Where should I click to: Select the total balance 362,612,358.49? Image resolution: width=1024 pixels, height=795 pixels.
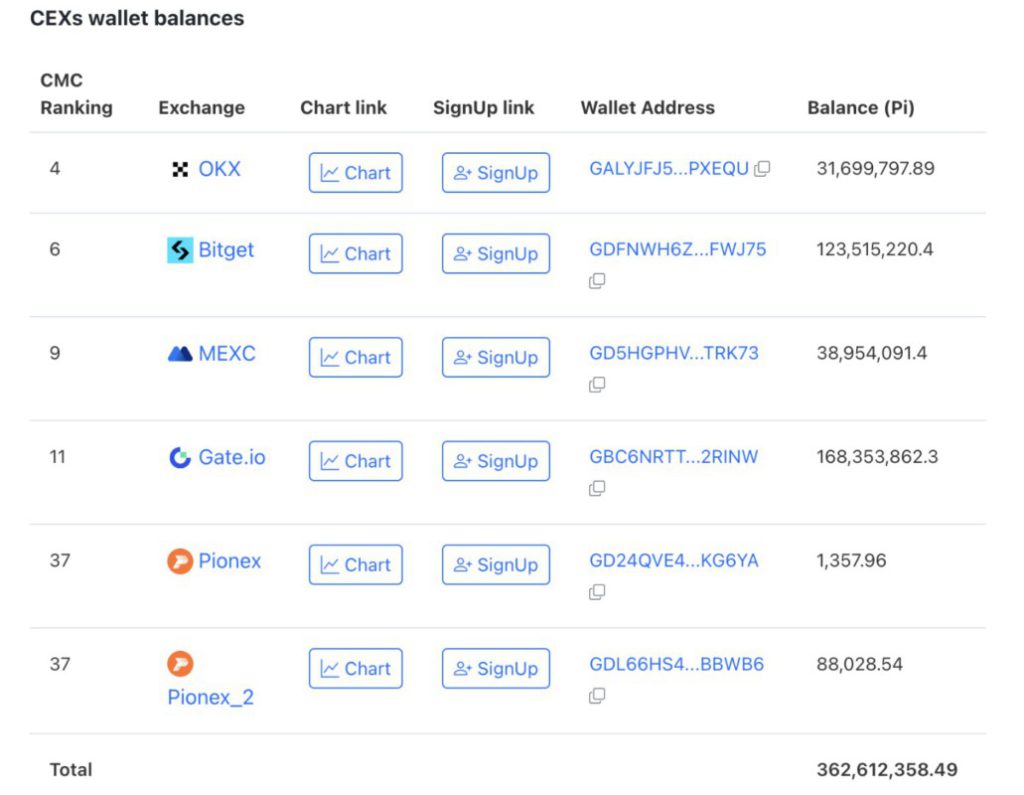tap(887, 770)
